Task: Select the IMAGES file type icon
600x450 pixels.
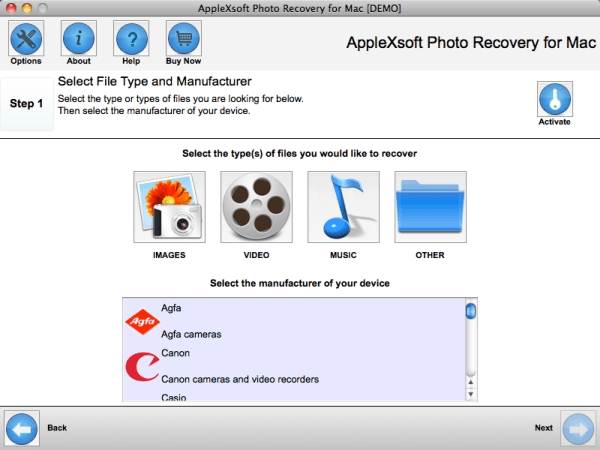Action: [x=170, y=207]
